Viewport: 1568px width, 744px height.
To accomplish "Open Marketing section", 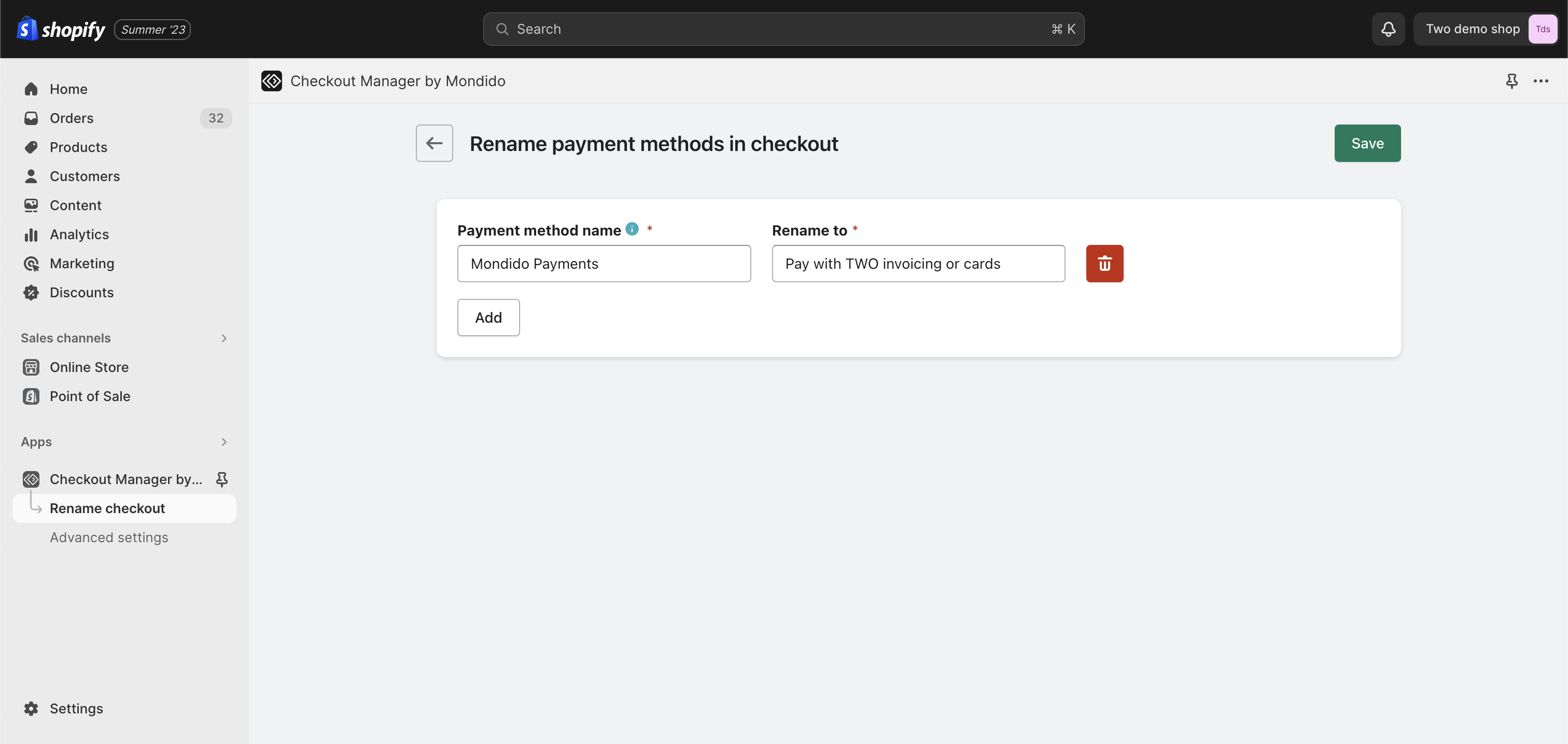I will pos(124,264).
